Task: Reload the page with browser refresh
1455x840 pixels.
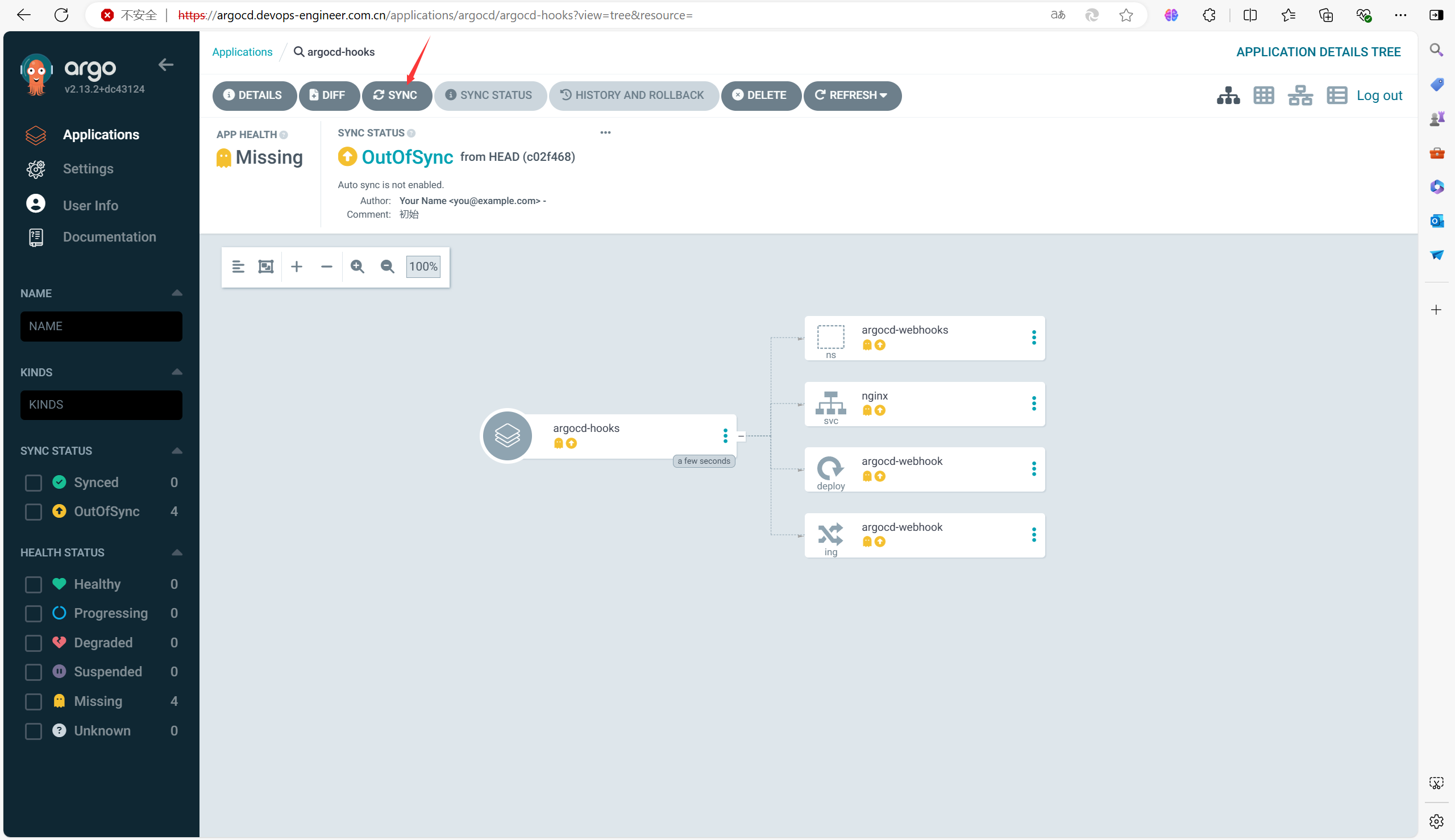Action: [62, 15]
